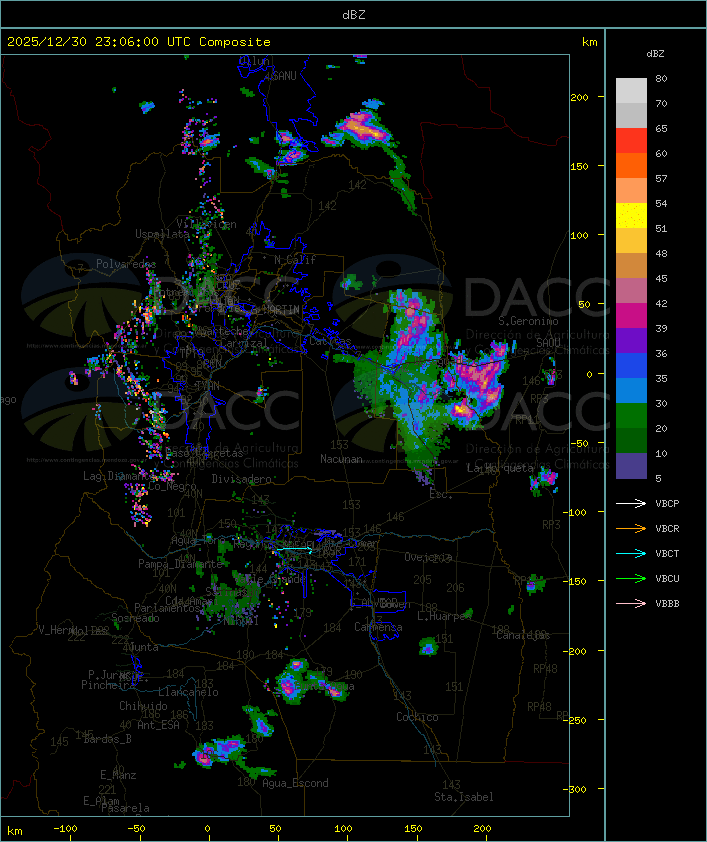Click the Nacunan place label
The height and width of the screenshot is (842, 707).
coord(341,459)
